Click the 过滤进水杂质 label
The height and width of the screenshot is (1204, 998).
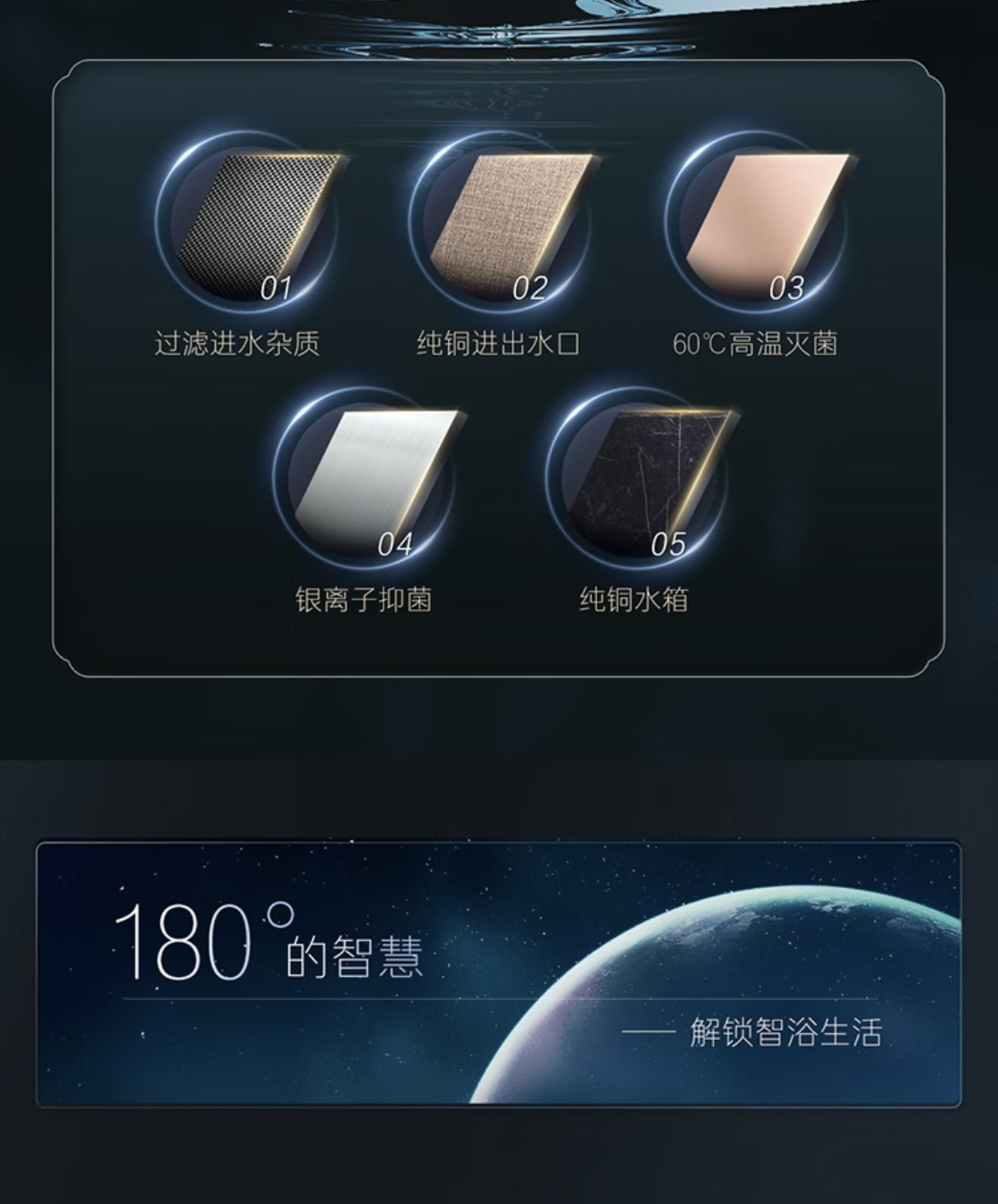click(237, 343)
